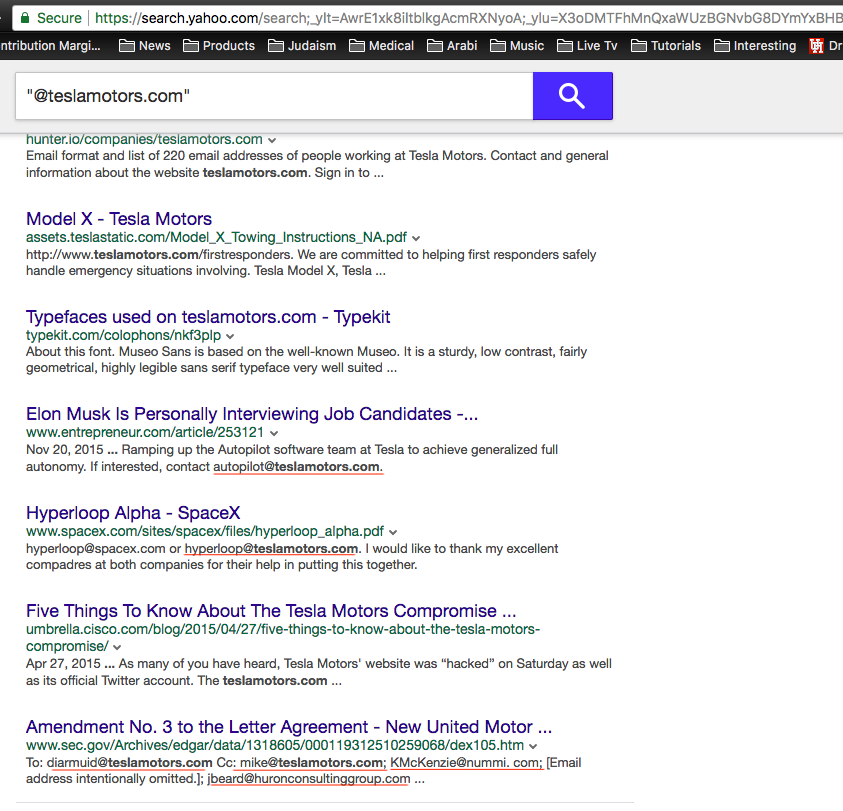
Task: Open the Music bookmarks folder
Action: [517, 46]
